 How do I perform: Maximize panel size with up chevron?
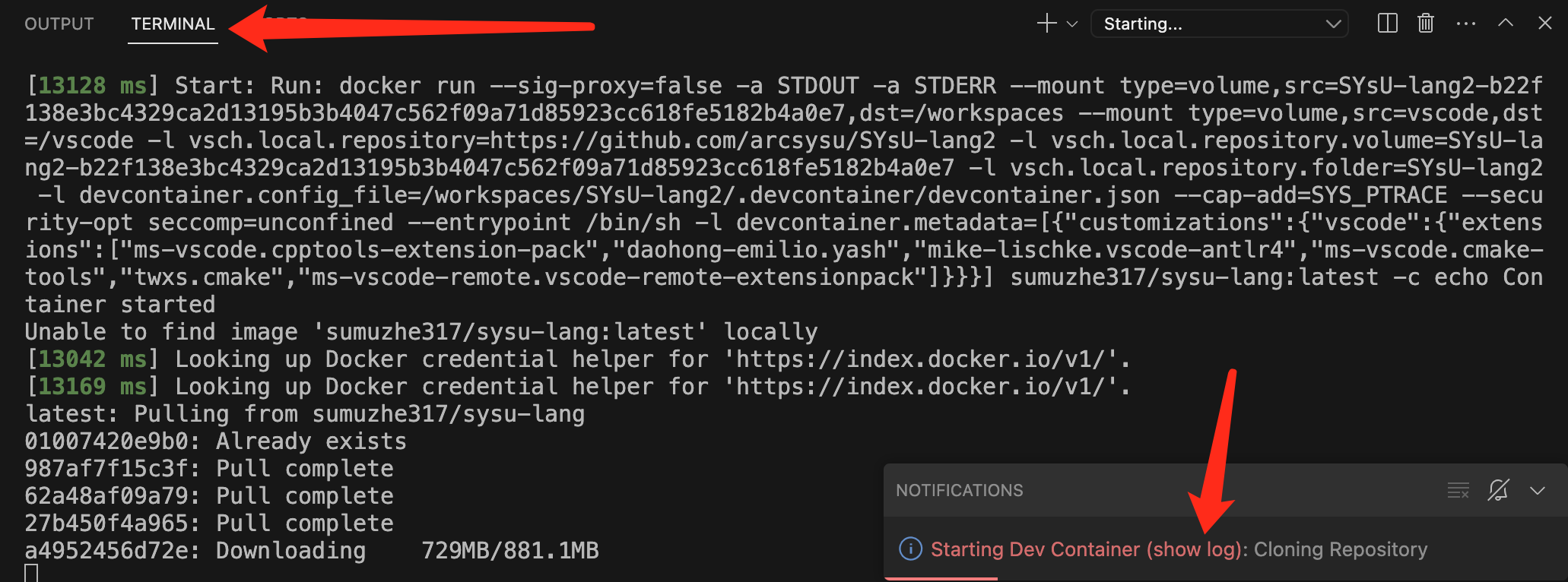coord(1505,24)
